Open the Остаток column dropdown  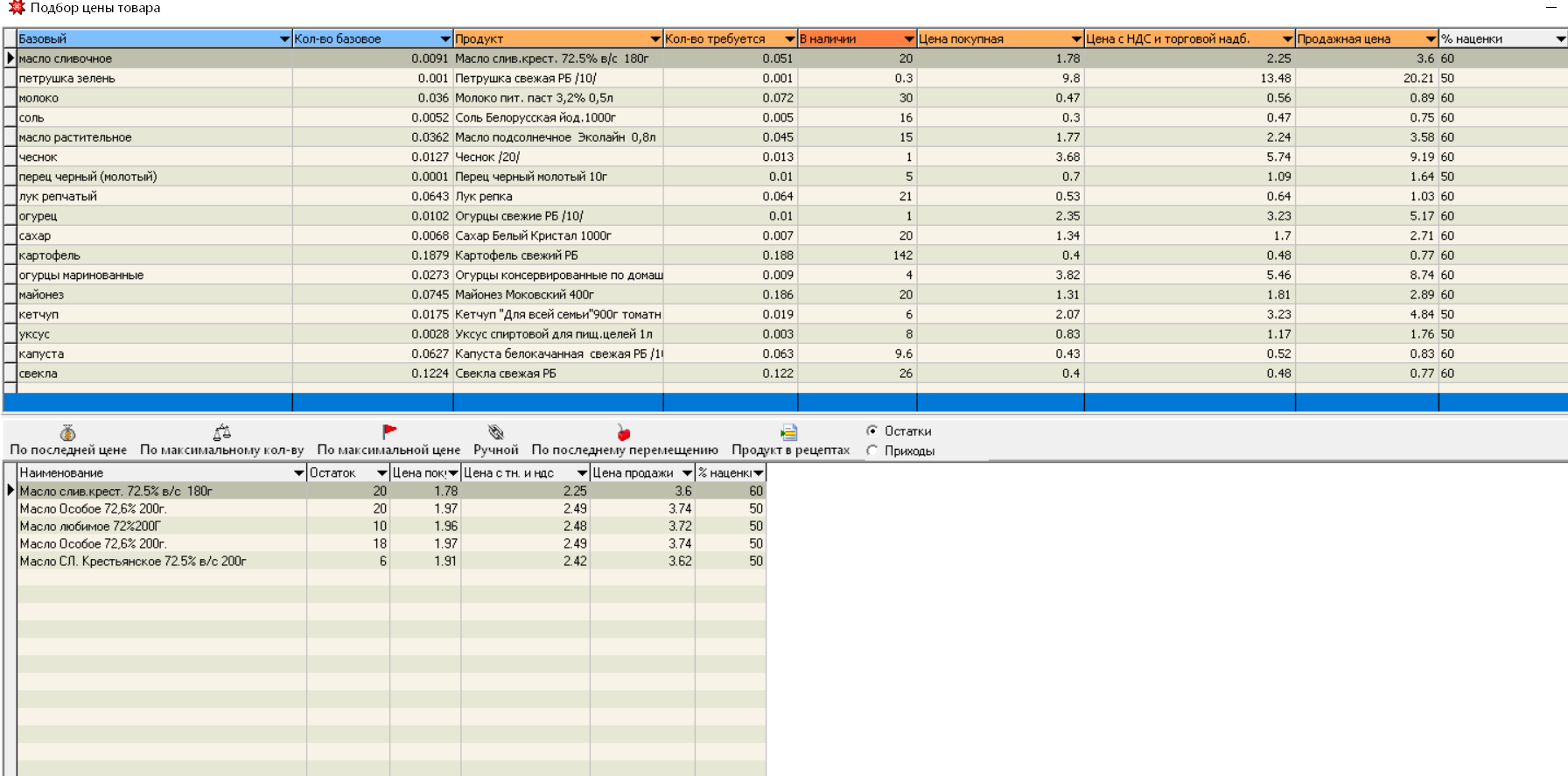tap(381, 472)
